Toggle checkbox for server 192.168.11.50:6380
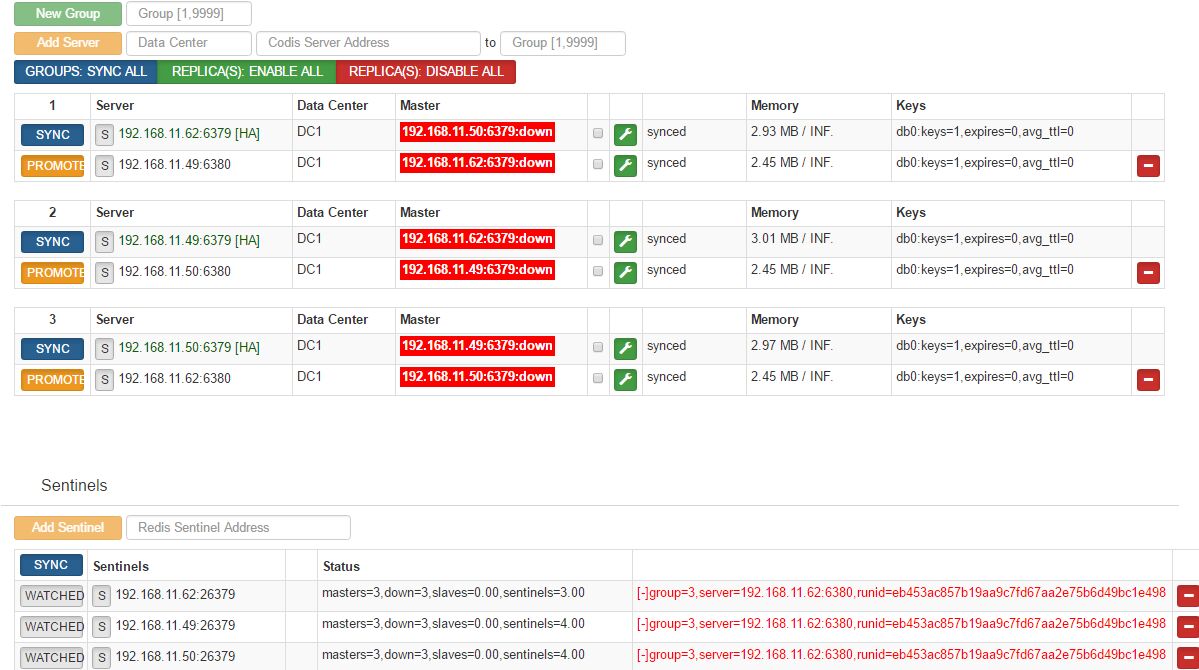 [x=598, y=272]
